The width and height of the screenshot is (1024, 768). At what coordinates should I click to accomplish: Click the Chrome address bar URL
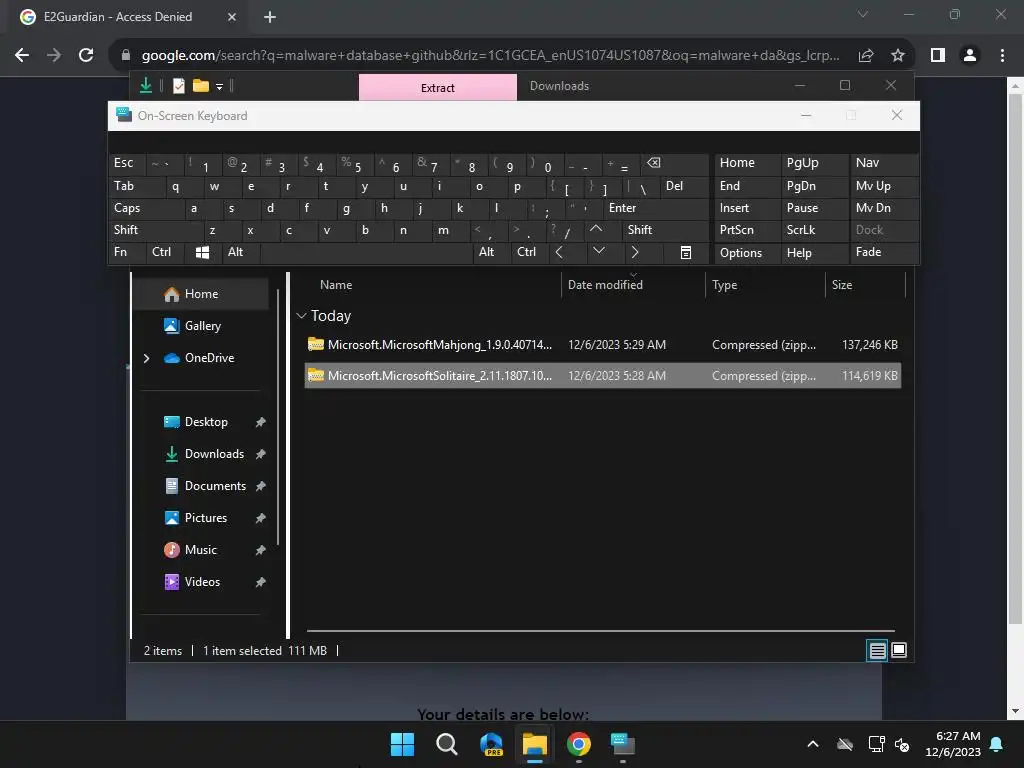pyautogui.click(x=490, y=56)
